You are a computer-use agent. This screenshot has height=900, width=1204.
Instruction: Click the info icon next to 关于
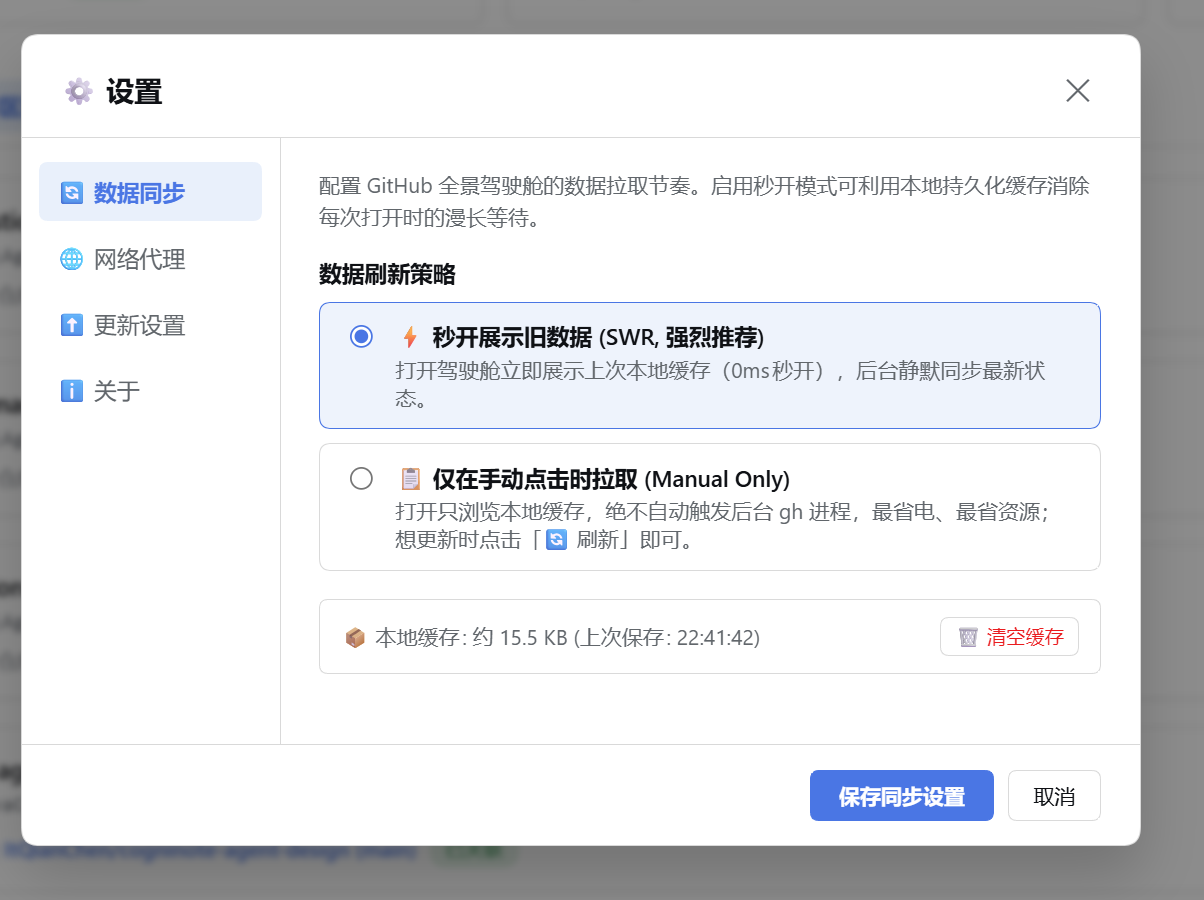71,391
